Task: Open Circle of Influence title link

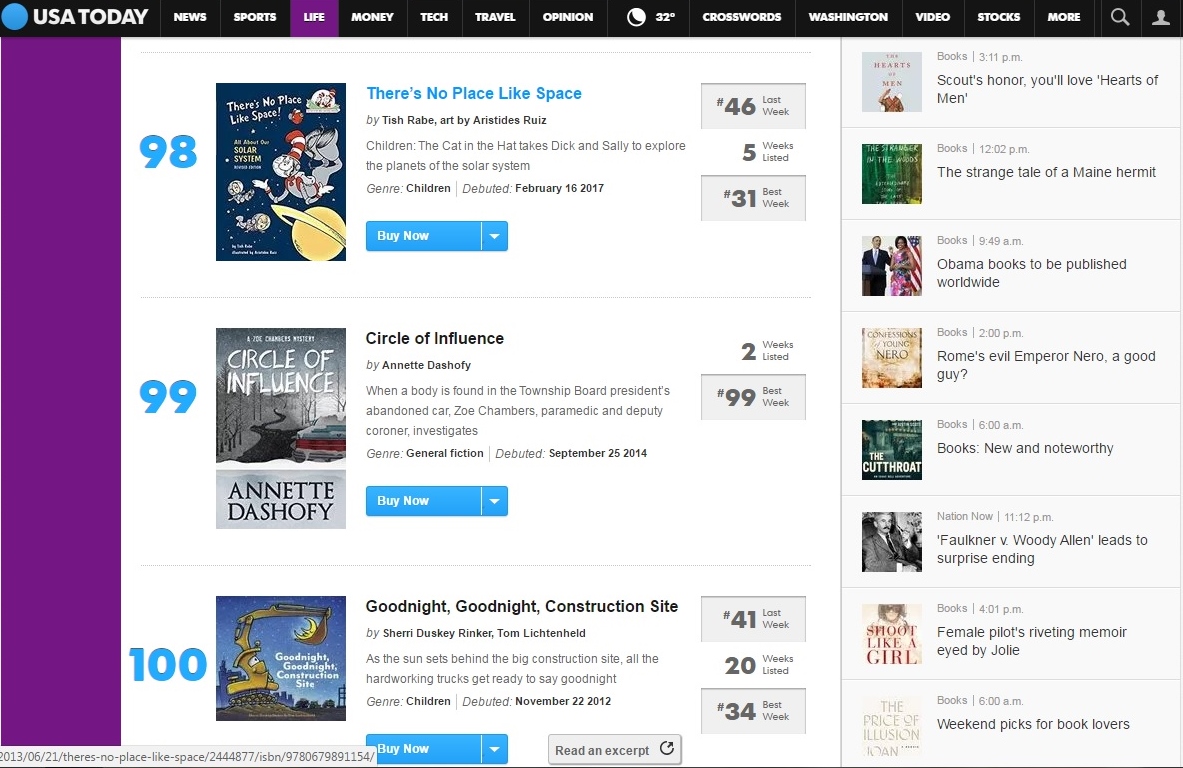Action: tap(435, 339)
